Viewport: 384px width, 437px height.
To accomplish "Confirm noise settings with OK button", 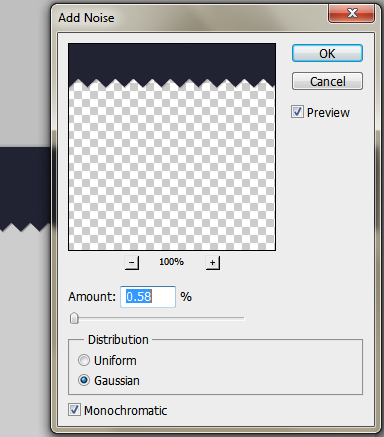I will 327,53.
